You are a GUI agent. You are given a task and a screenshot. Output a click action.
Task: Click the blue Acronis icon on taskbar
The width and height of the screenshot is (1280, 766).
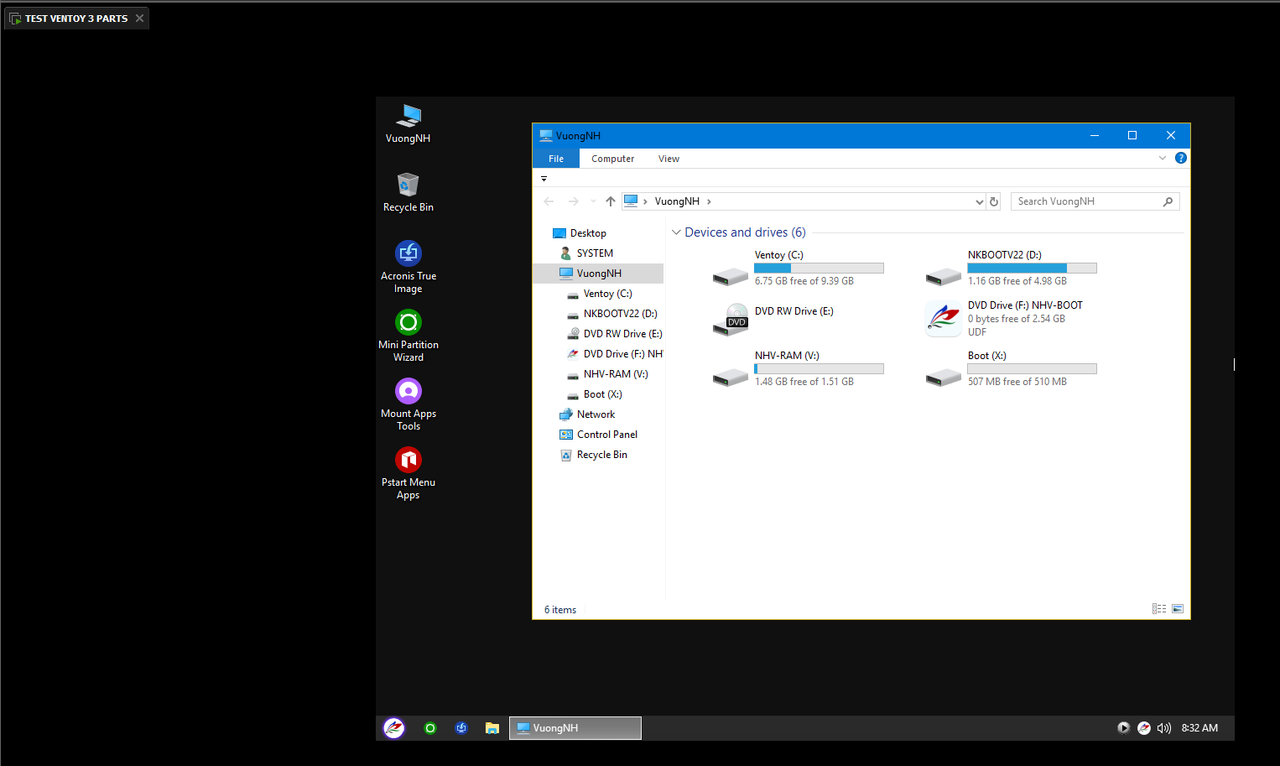(461, 728)
